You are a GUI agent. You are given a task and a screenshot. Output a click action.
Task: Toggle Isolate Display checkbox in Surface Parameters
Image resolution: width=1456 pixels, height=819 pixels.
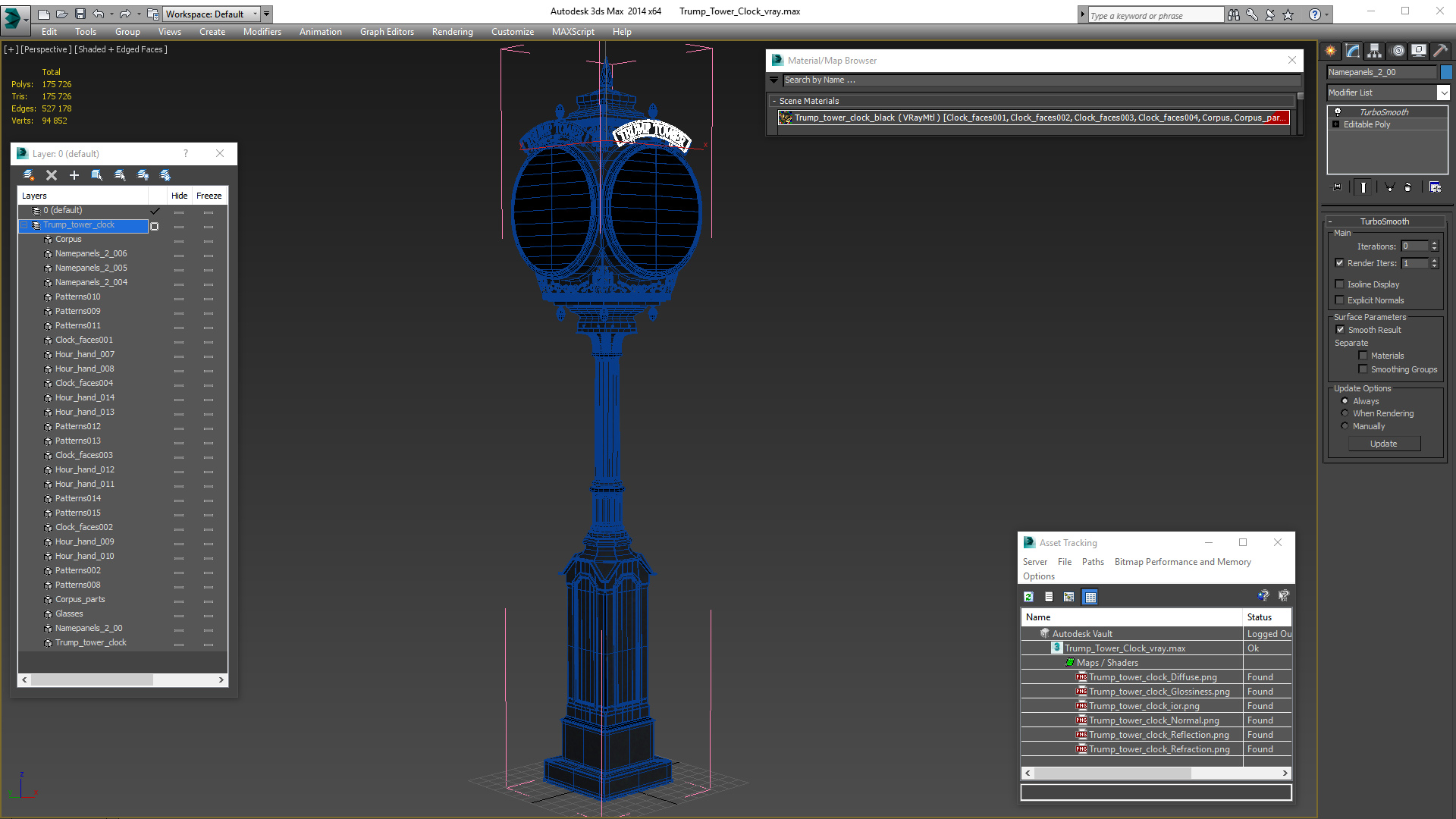pos(1341,284)
